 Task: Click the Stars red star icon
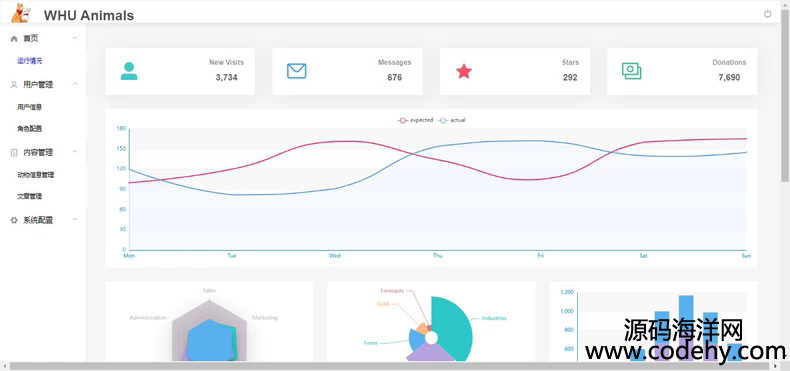tap(464, 71)
